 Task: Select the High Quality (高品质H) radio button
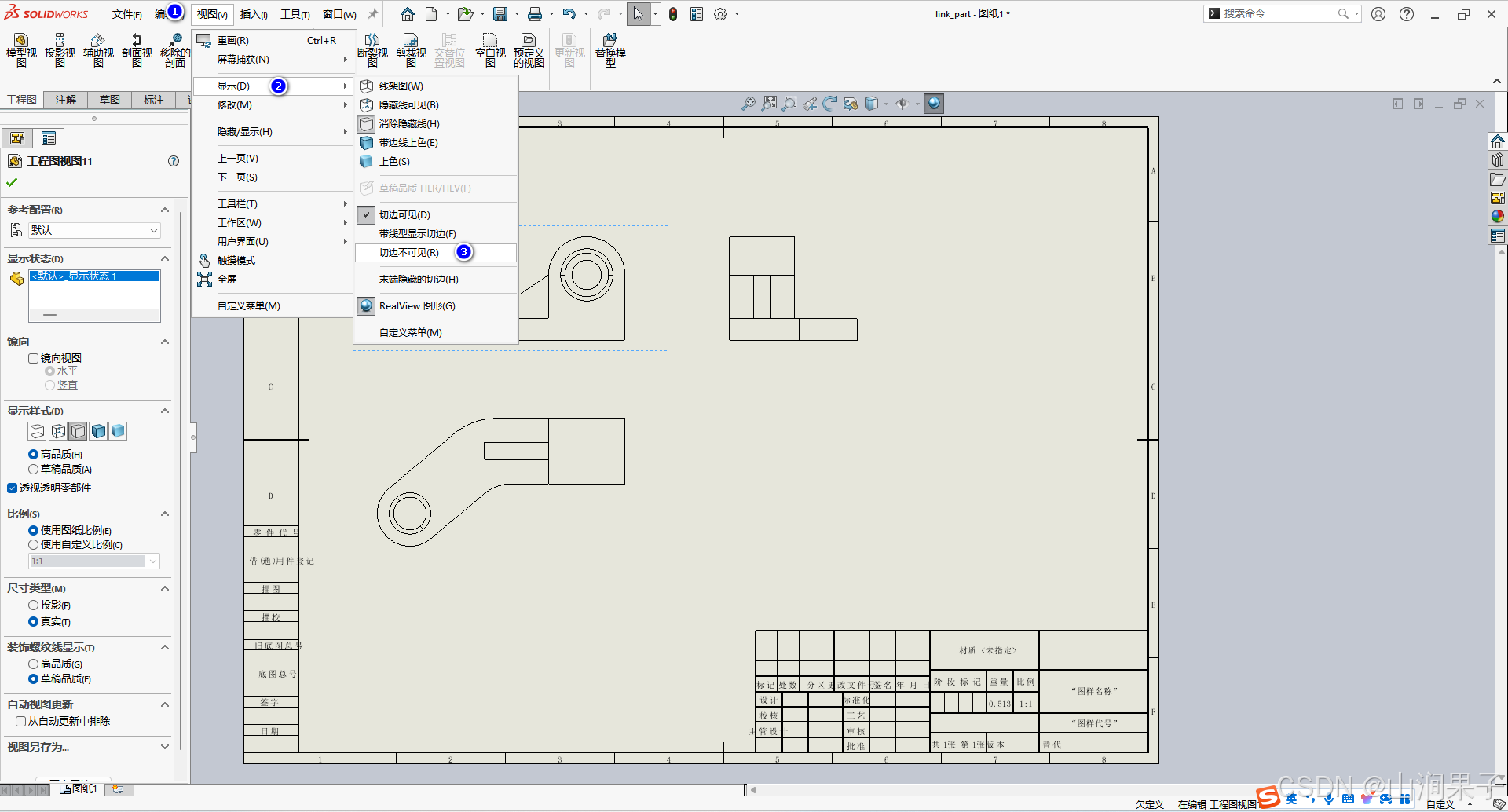pyautogui.click(x=34, y=454)
